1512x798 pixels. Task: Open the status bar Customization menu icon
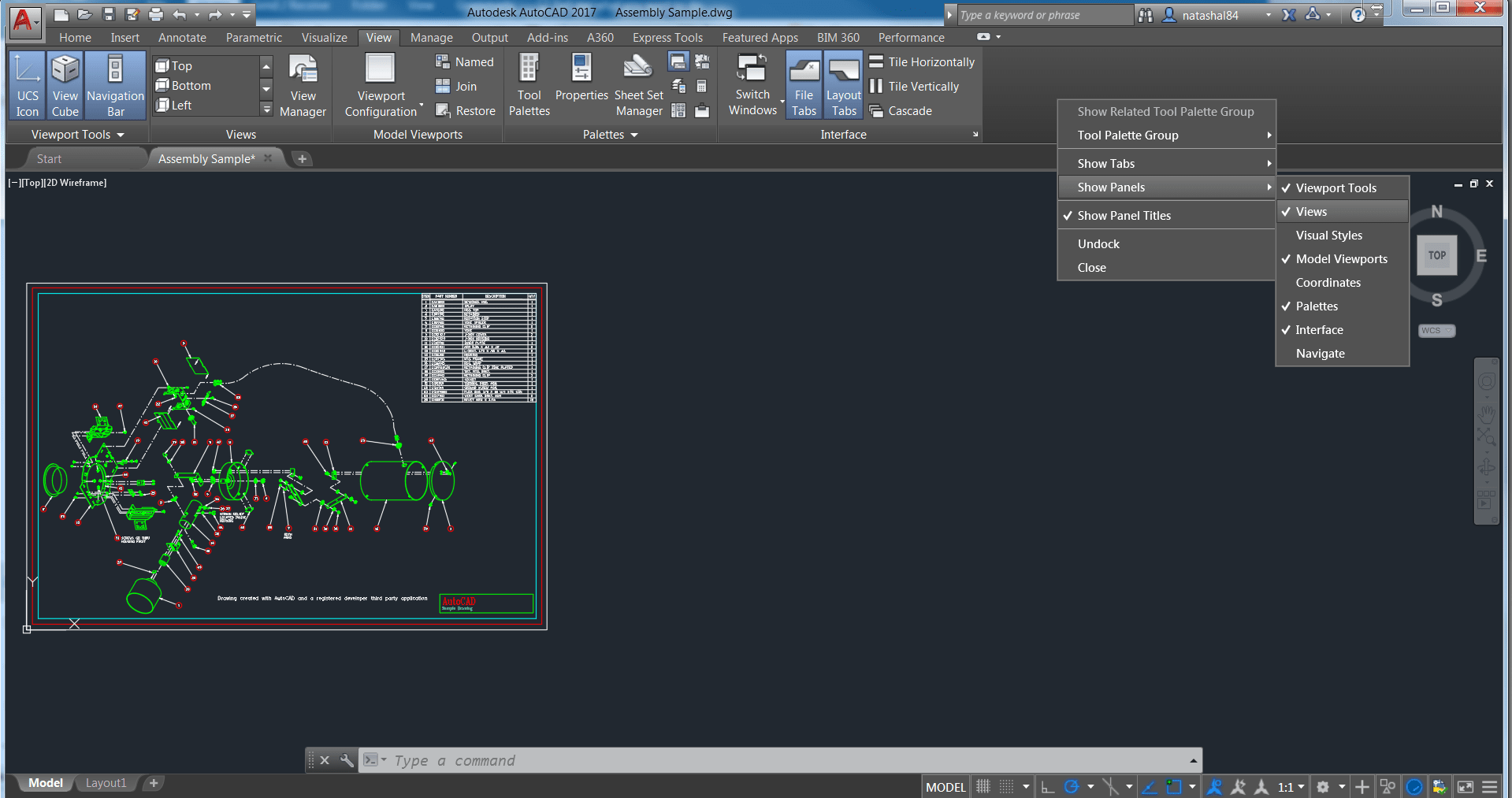click(x=1490, y=786)
